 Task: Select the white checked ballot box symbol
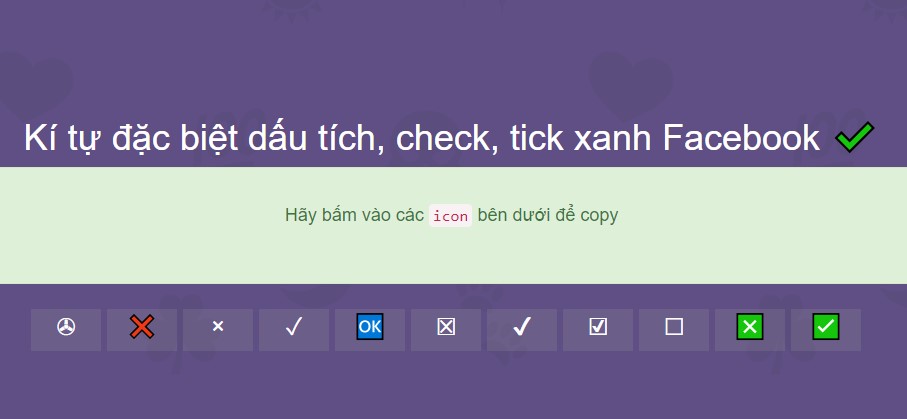coord(598,327)
